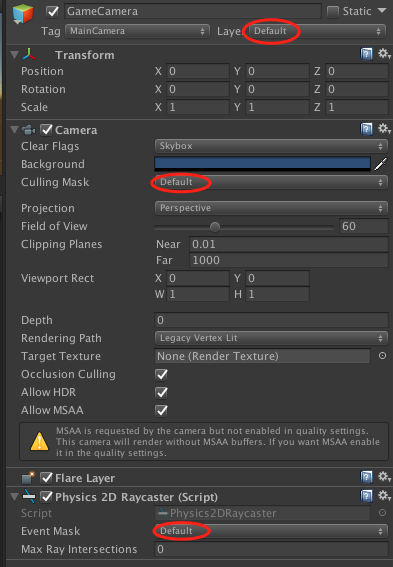Screen dimensions: 393x567
Task: Click the Field of View slider handle
Action: pos(215,227)
